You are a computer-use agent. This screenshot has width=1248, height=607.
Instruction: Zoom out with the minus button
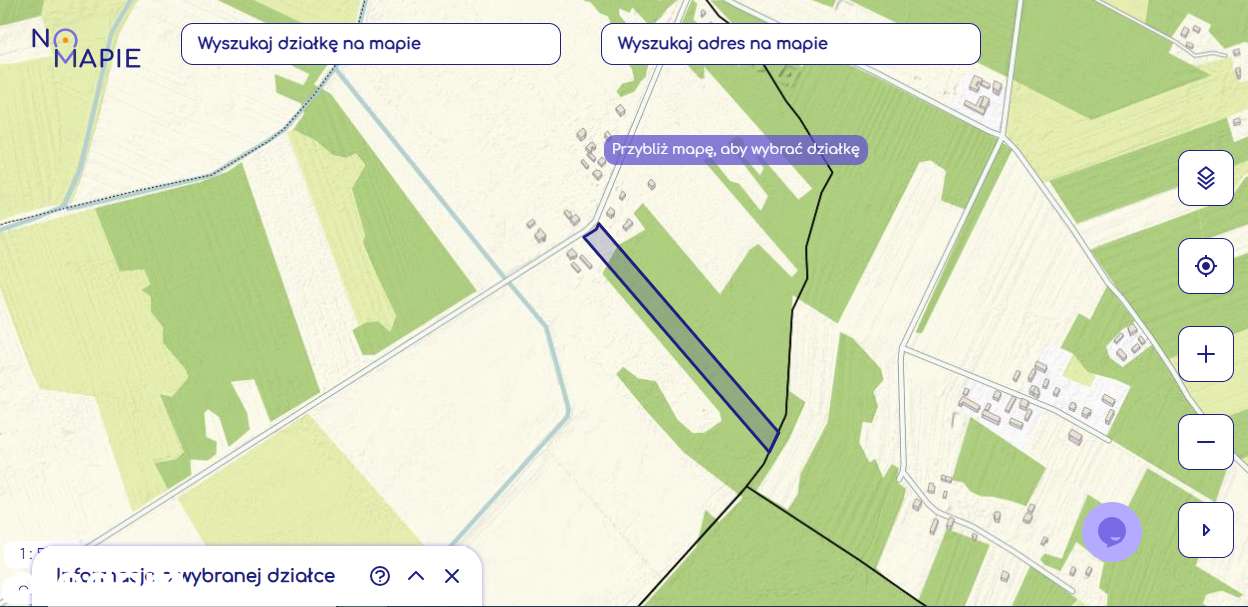tap(1205, 442)
